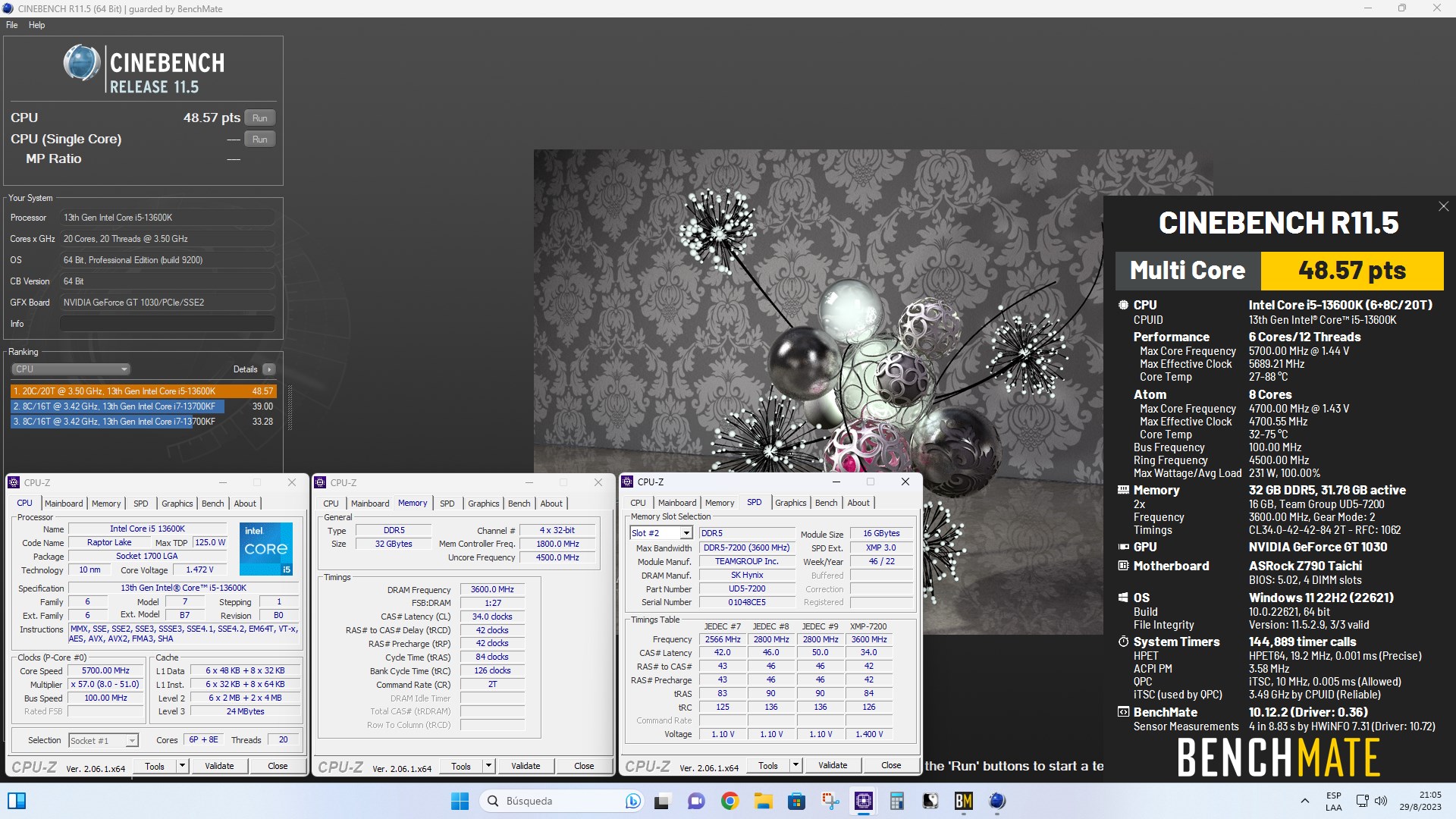Image resolution: width=1456 pixels, height=819 pixels.
Task: Click Tools button in right CPU-Z window
Action: click(768, 765)
